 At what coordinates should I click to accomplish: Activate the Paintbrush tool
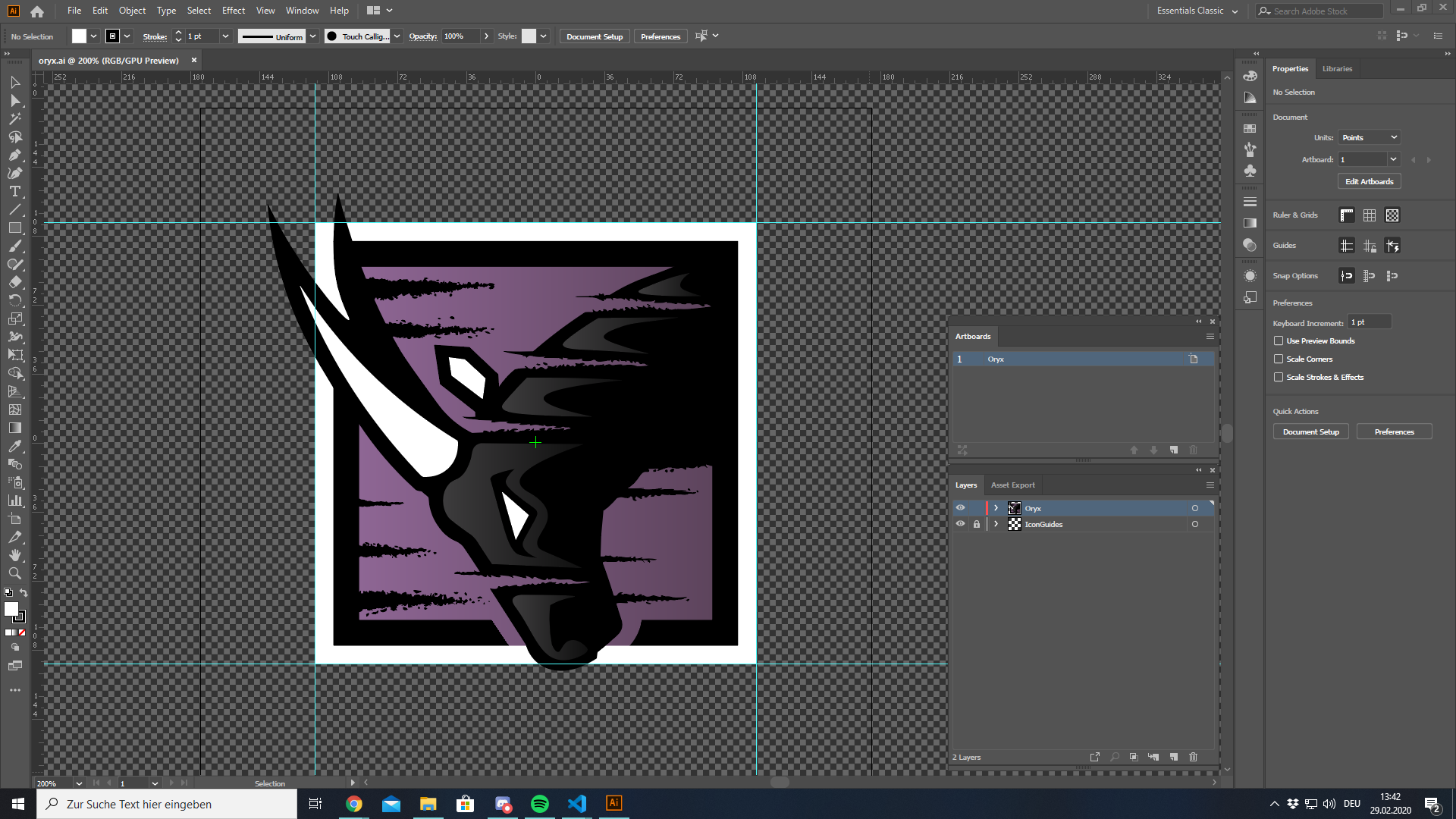15,246
